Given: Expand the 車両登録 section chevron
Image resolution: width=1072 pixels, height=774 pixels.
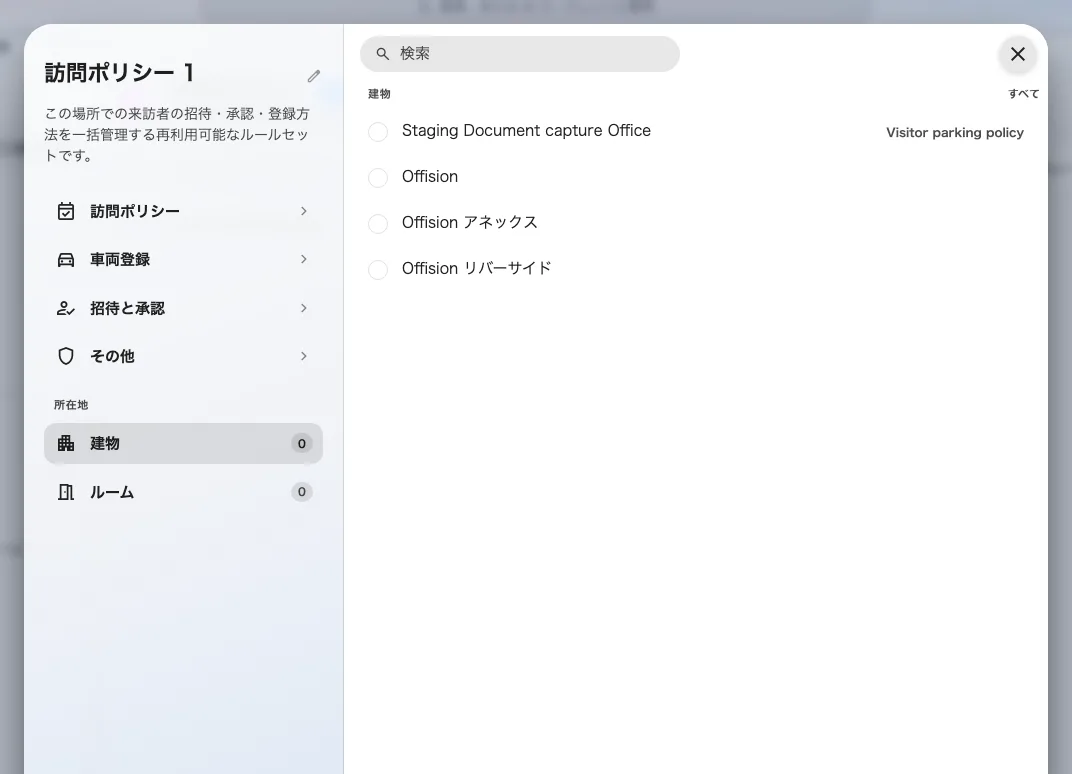Looking at the screenshot, I should (x=304, y=259).
